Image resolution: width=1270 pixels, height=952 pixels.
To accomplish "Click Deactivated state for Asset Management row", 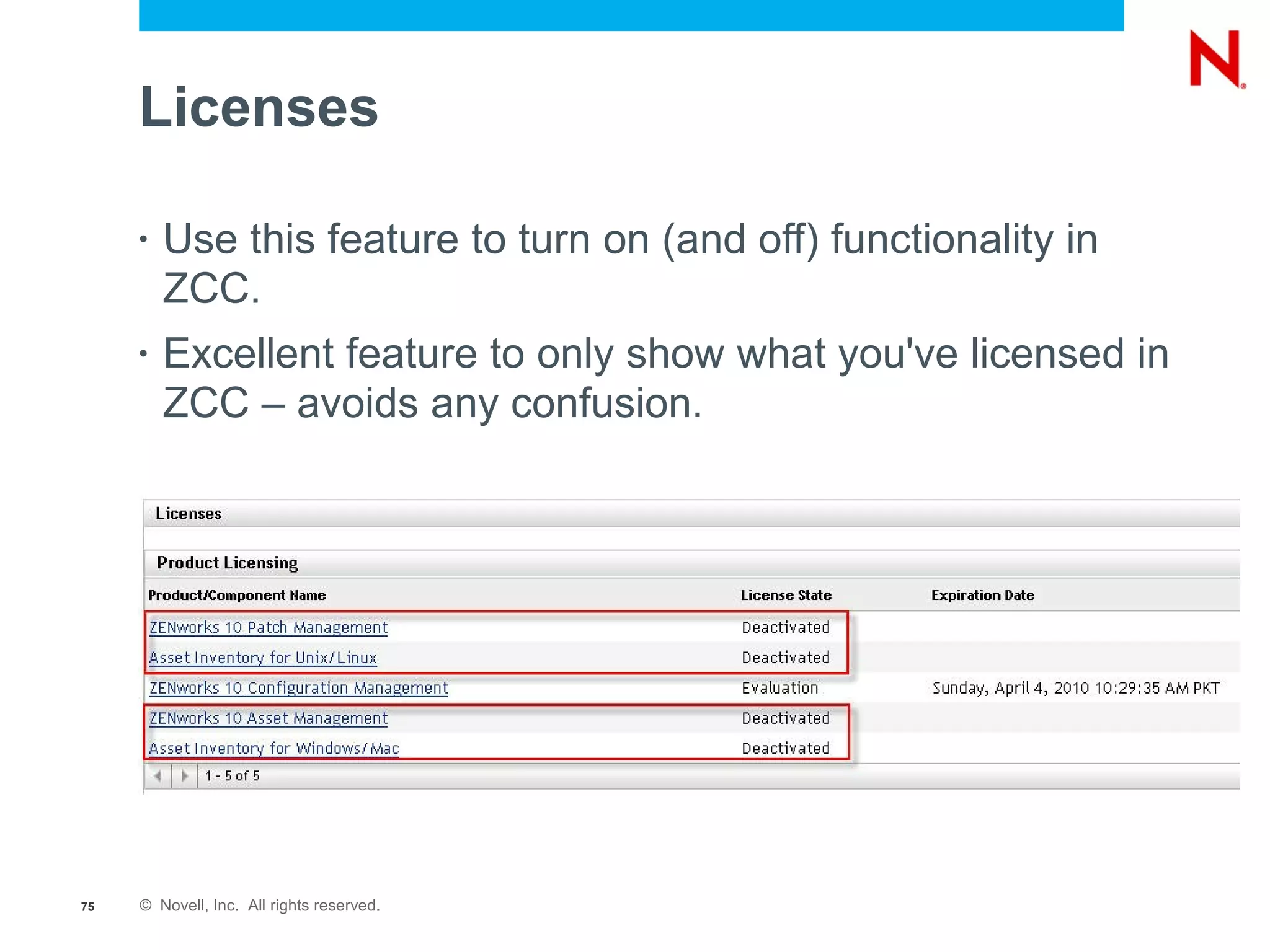I will click(786, 718).
